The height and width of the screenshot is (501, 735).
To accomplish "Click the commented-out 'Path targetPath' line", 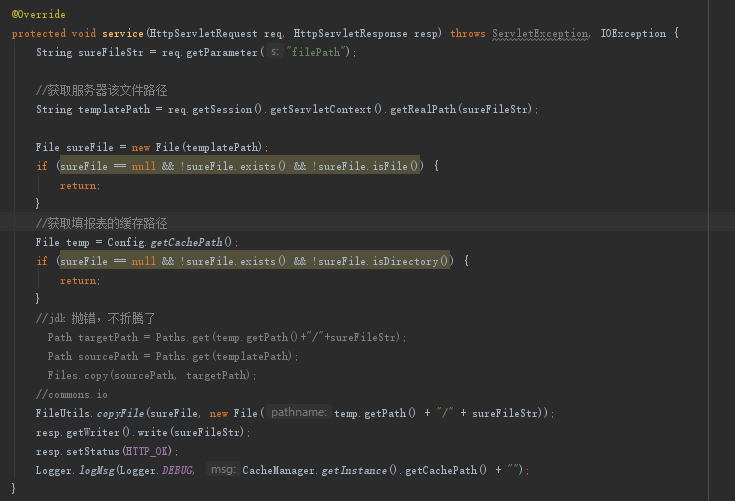I will coord(227,337).
